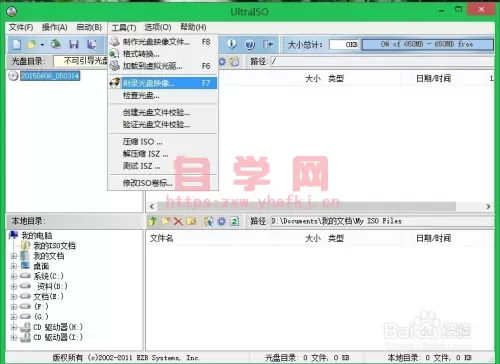Click the refresh page icon in local toolbar

[x=235, y=221]
